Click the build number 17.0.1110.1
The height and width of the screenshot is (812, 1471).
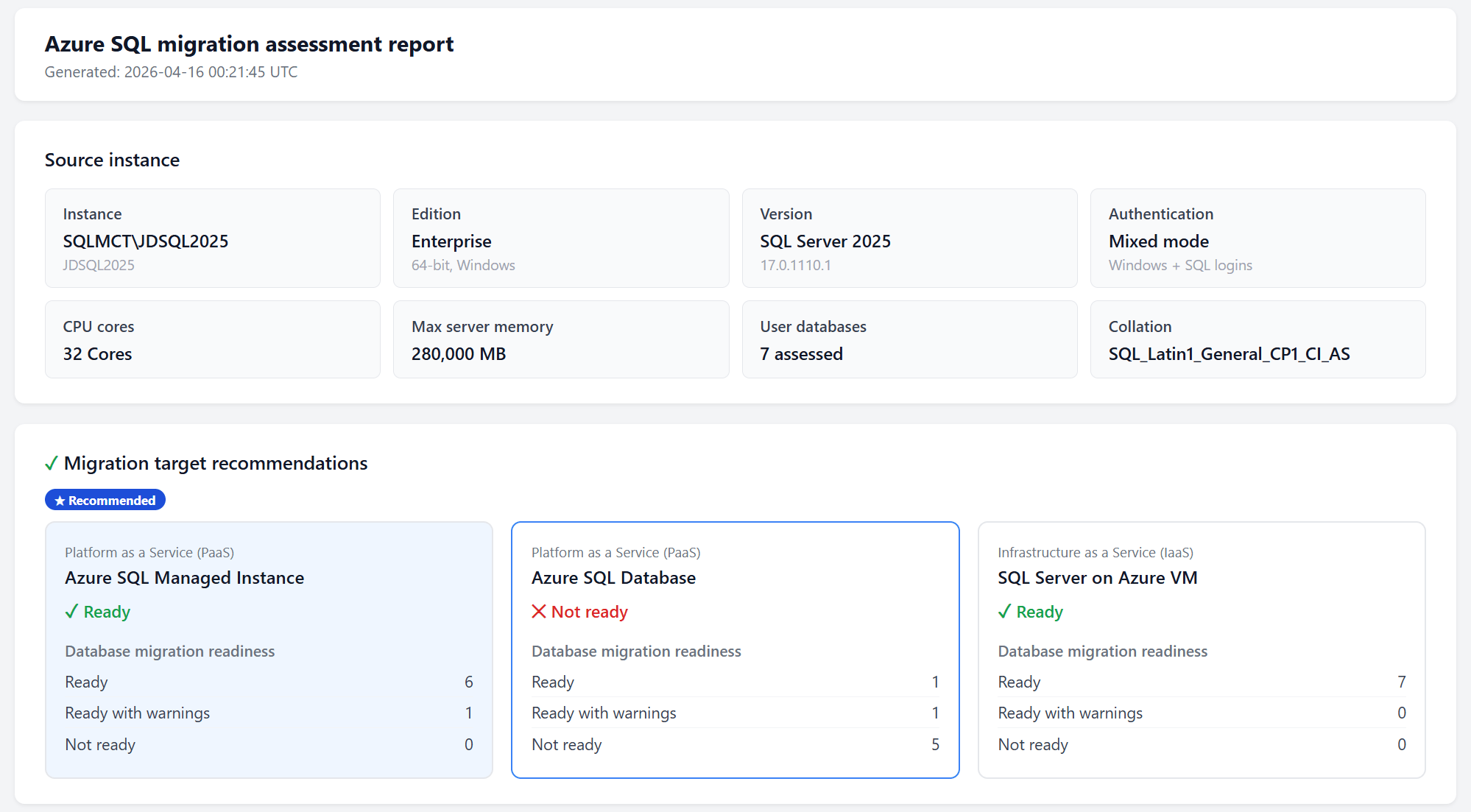pos(795,265)
